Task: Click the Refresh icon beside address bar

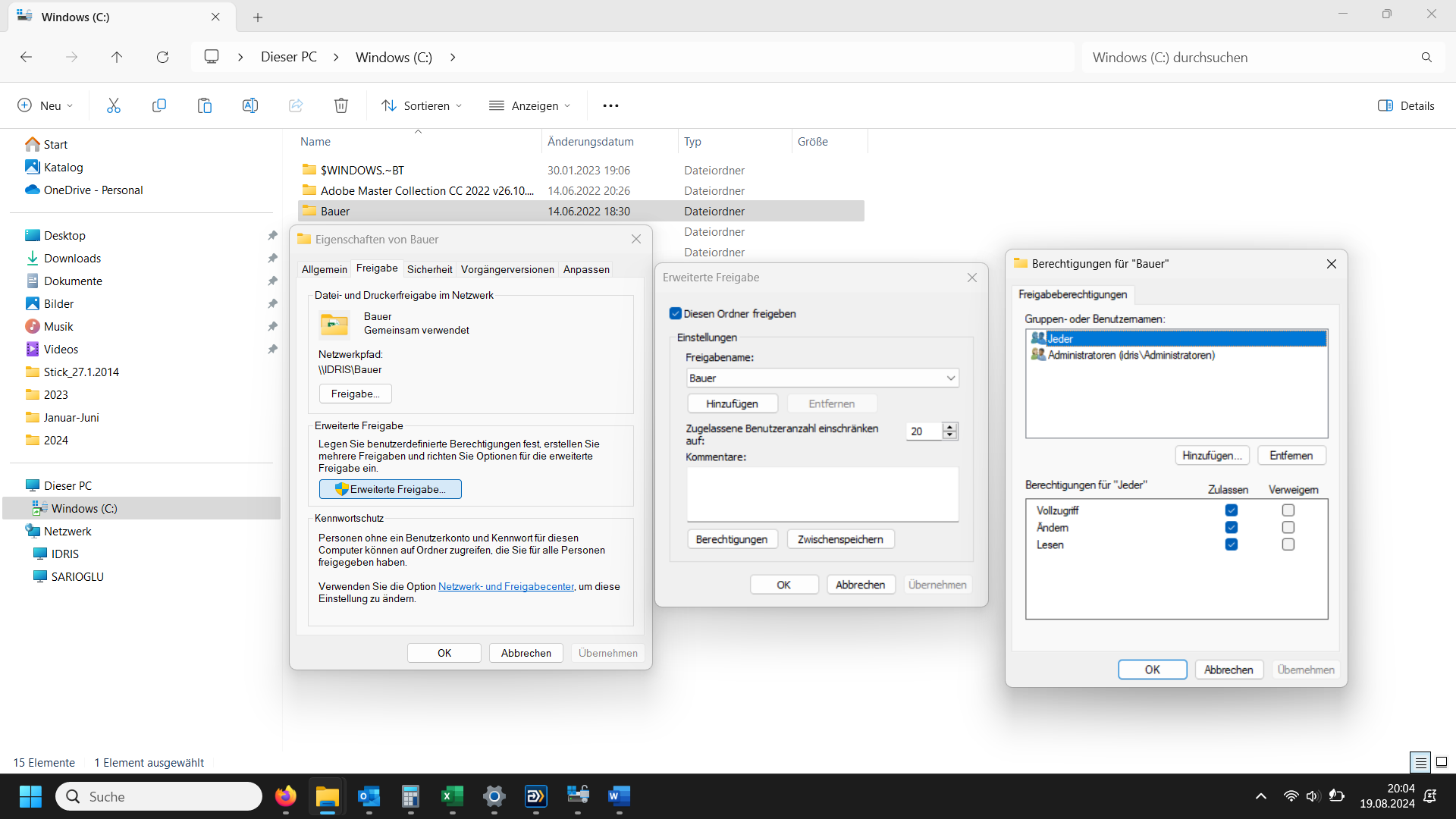Action: (x=162, y=57)
